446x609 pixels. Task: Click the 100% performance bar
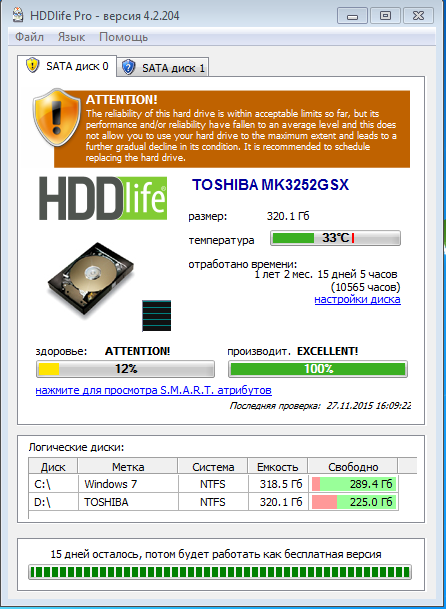coord(318,369)
